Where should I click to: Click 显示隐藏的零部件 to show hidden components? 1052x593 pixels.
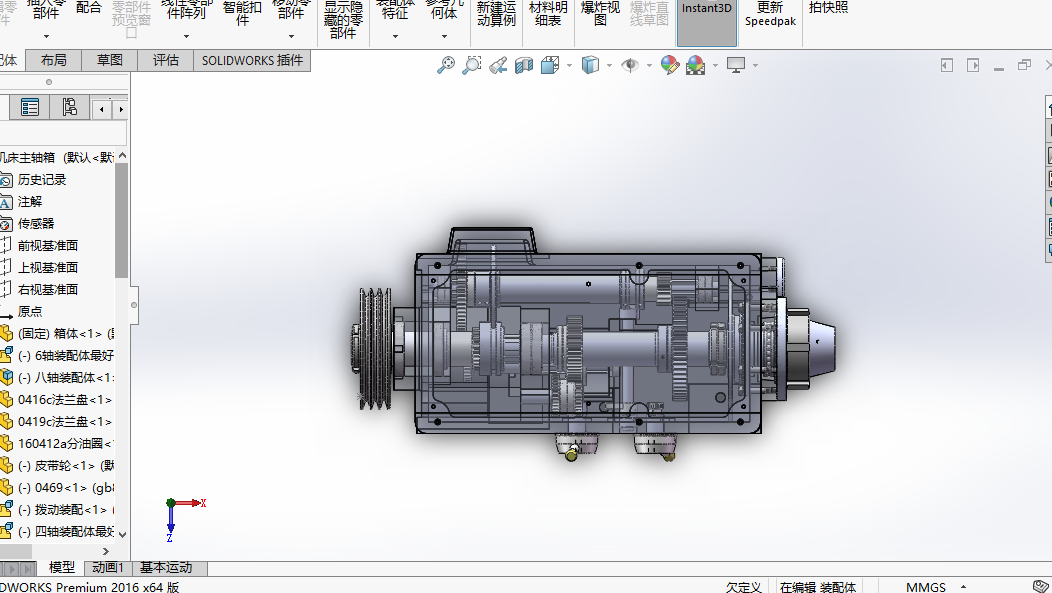pos(343,20)
